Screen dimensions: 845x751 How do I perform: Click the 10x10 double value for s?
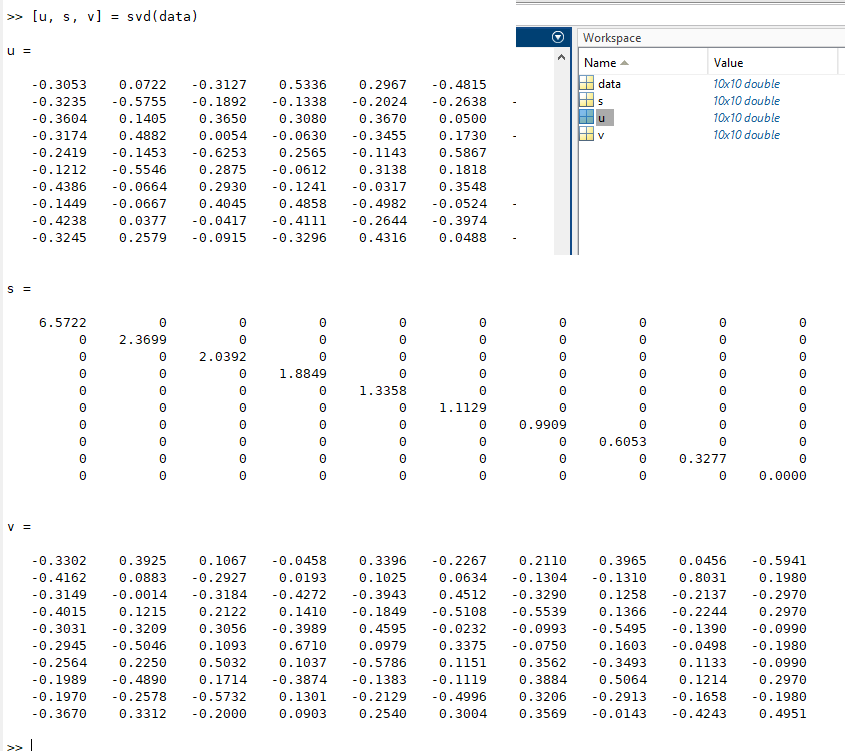[x=746, y=101]
